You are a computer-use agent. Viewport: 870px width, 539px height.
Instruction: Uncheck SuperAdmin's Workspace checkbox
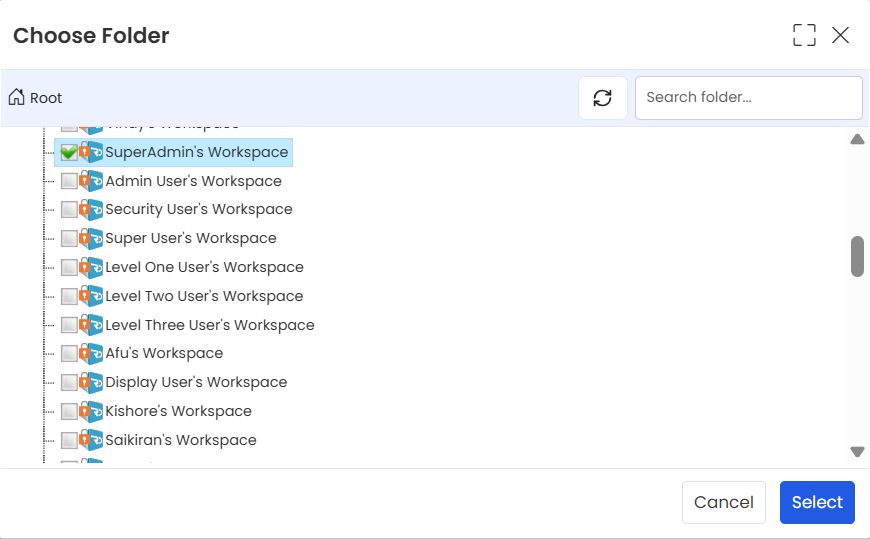[69, 152]
